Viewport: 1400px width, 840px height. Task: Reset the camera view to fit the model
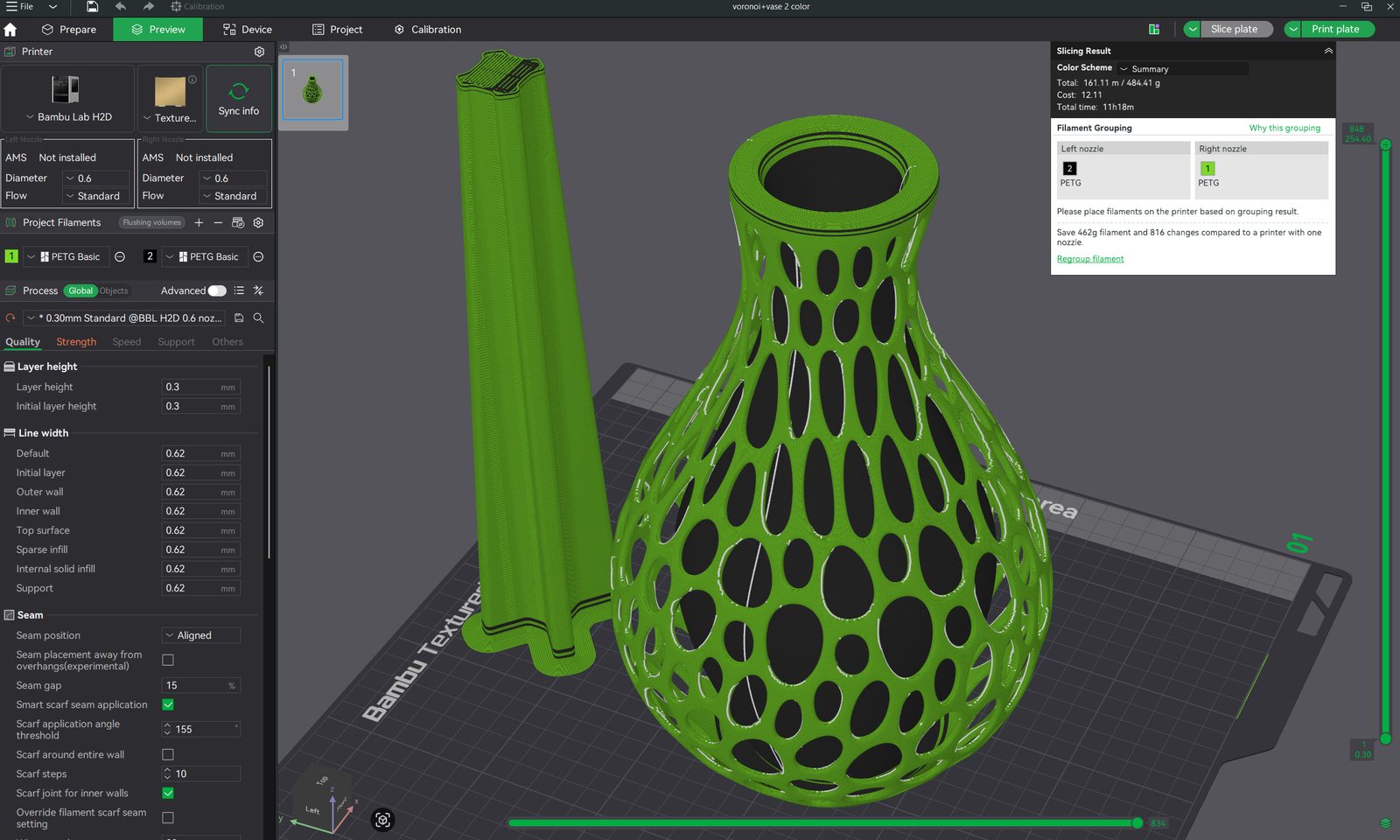coord(382,820)
